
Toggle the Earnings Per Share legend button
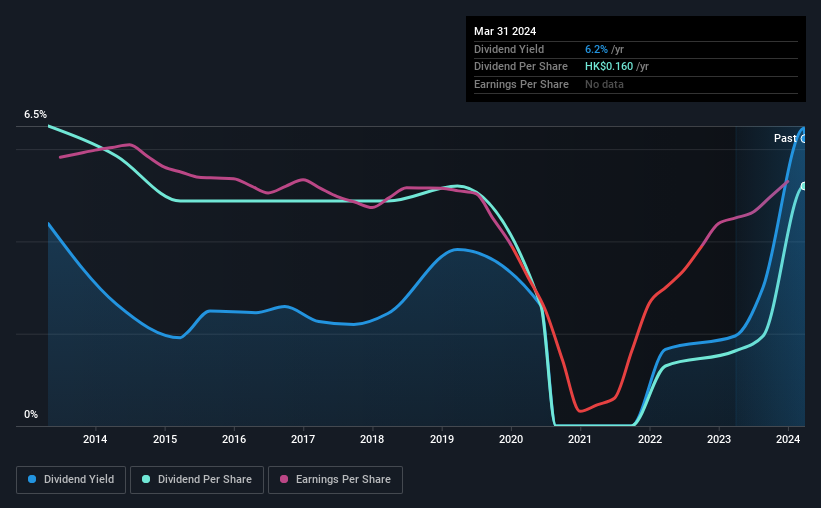[335, 480]
